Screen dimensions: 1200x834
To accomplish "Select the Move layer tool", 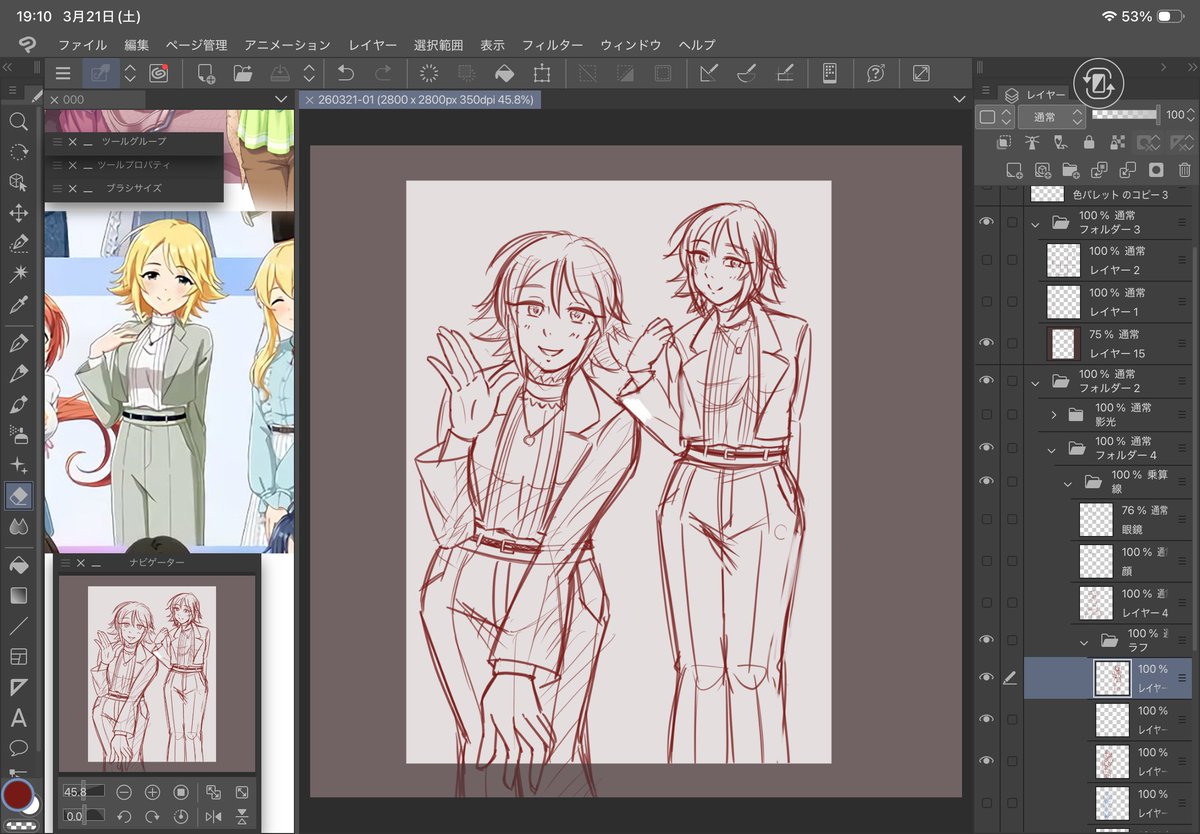I will (18, 213).
